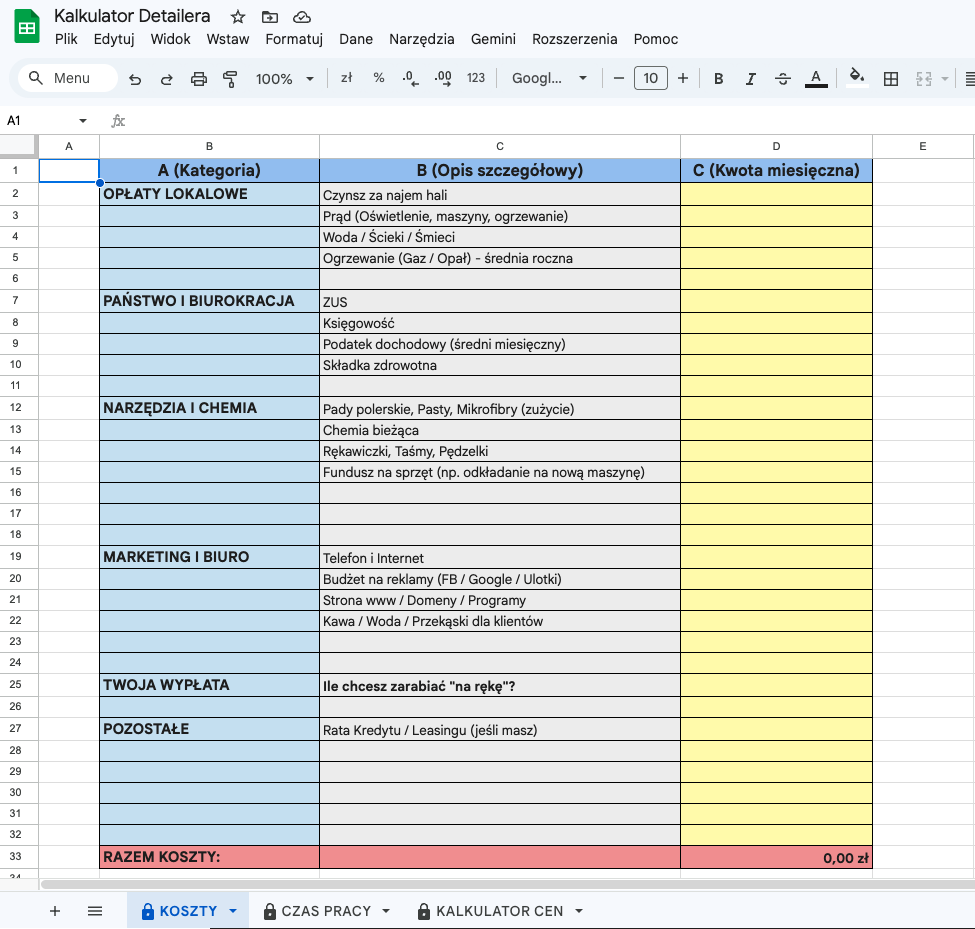Select the paint format roller tool

point(231,78)
